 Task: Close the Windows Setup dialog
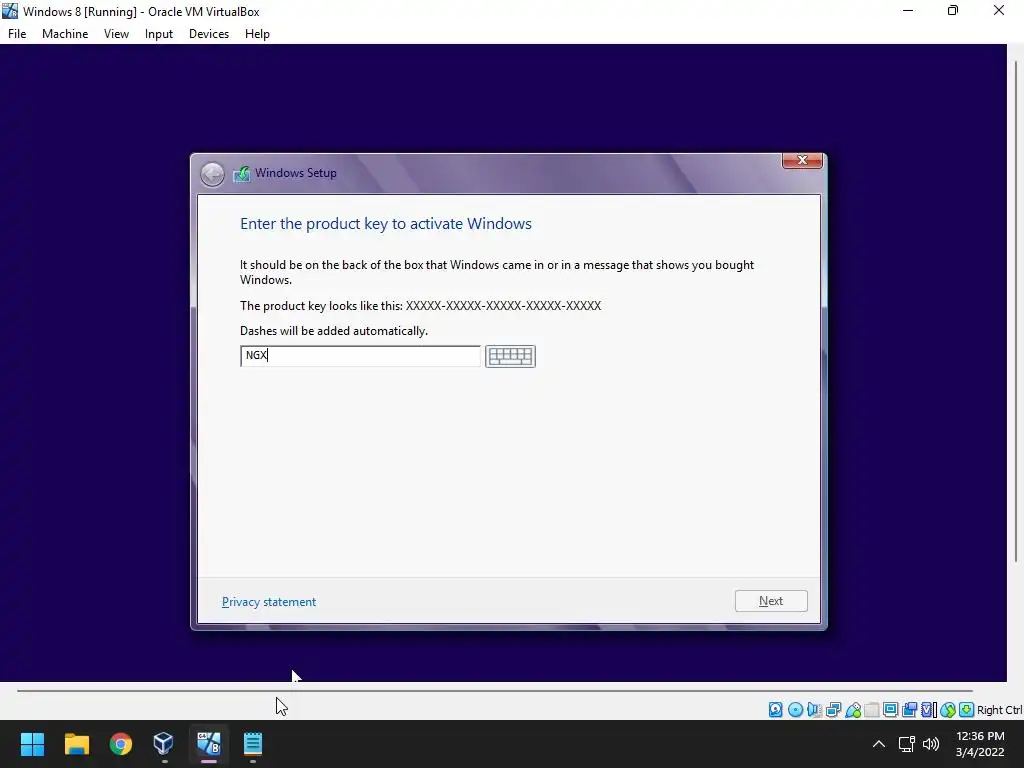[x=802, y=160]
